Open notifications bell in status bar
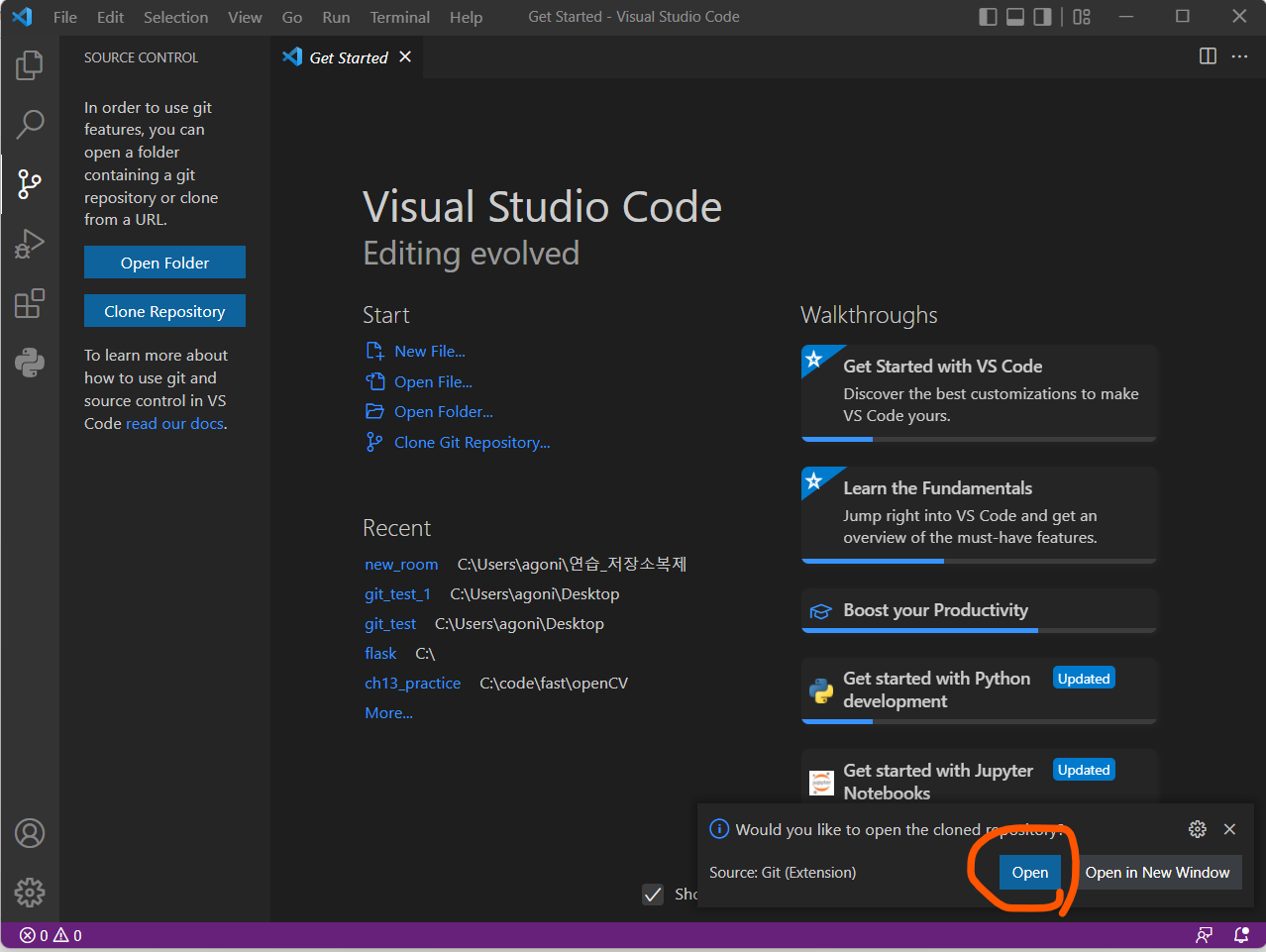The height and width of the screenshot is (952, 1266). coord(1241,935)
